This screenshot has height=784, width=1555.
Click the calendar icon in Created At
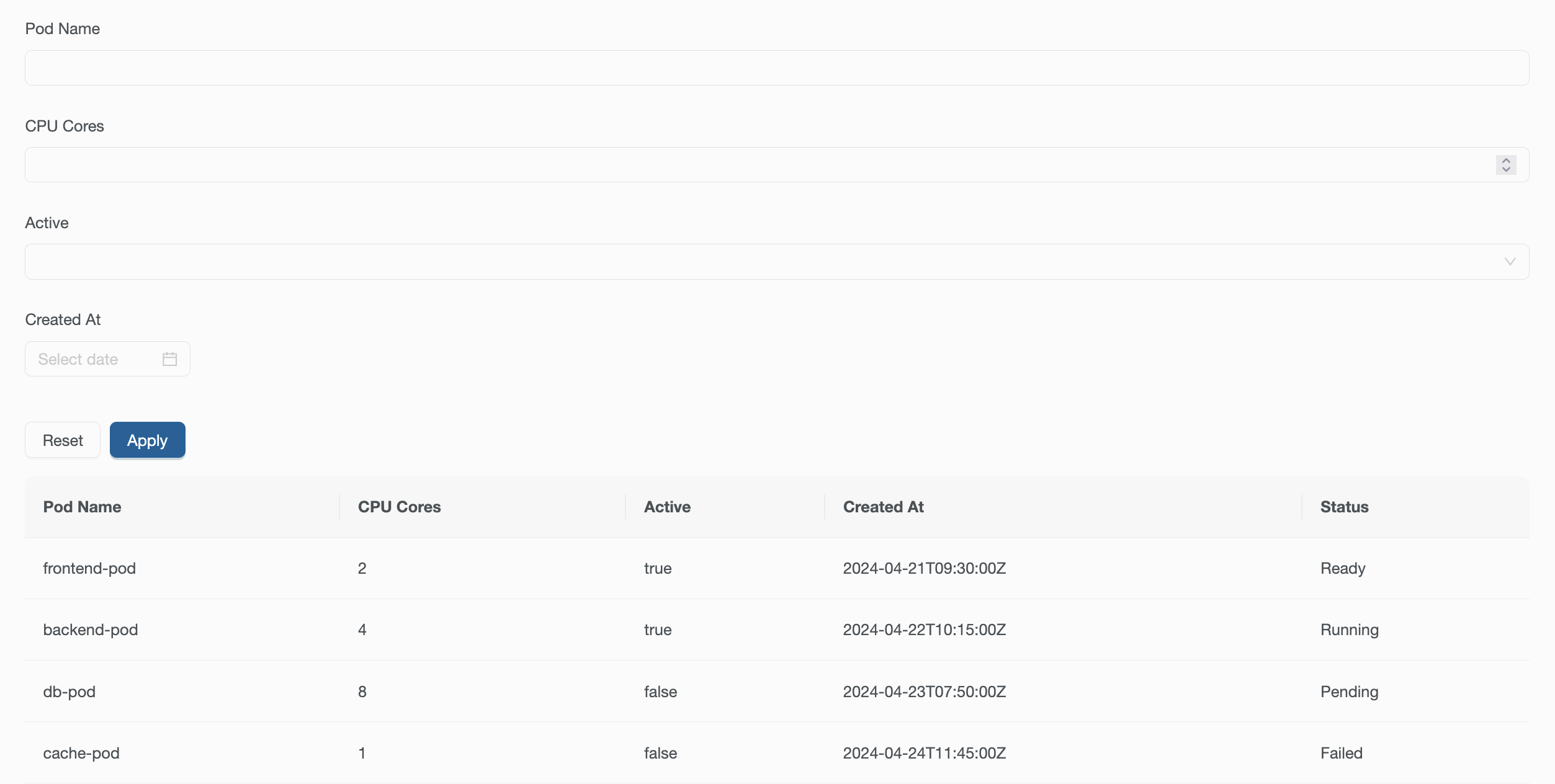pos(169,359)
